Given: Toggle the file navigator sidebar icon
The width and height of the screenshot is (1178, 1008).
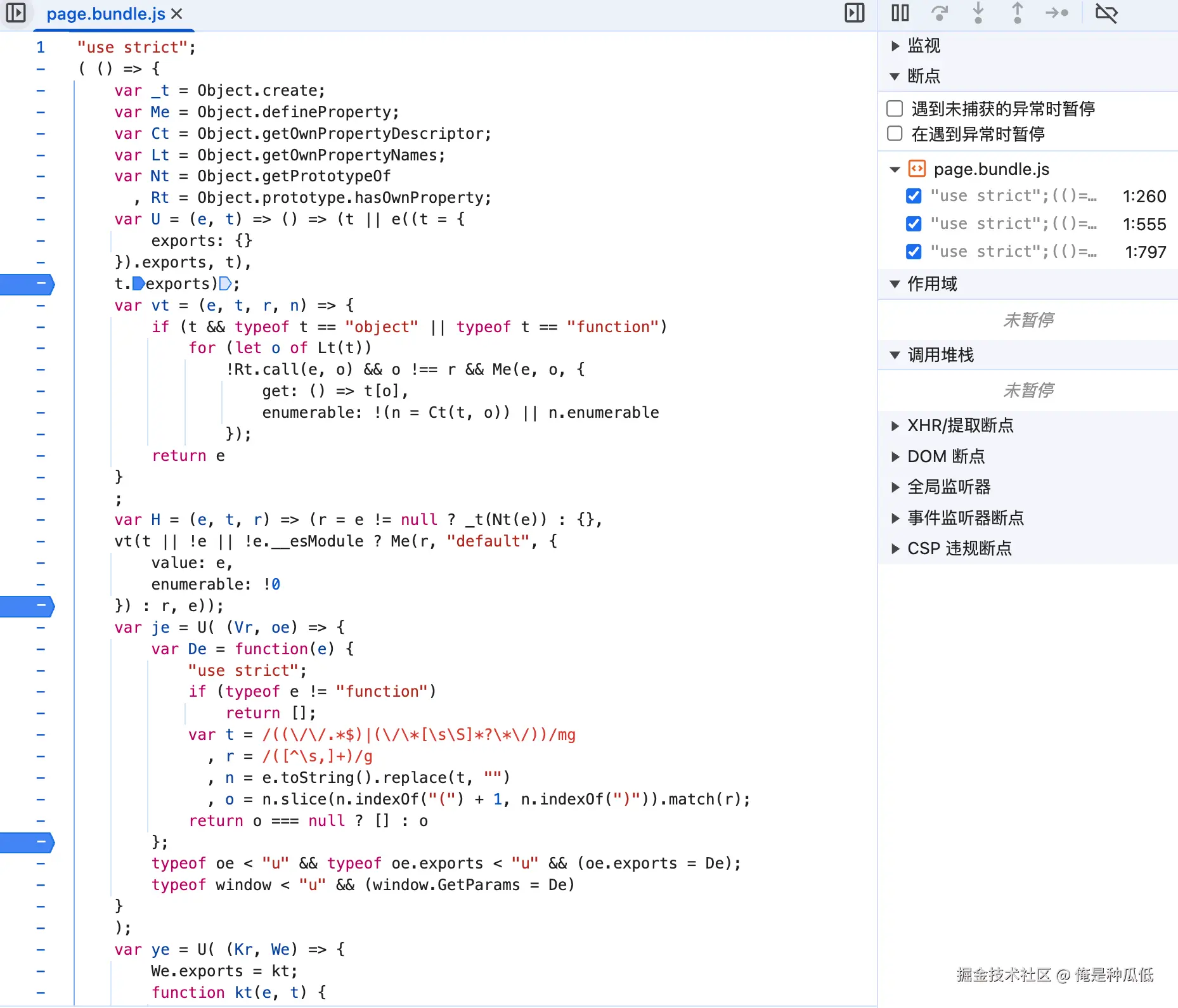Looking at the screenshot, I should pyautogui.click(x=16, y=13).
